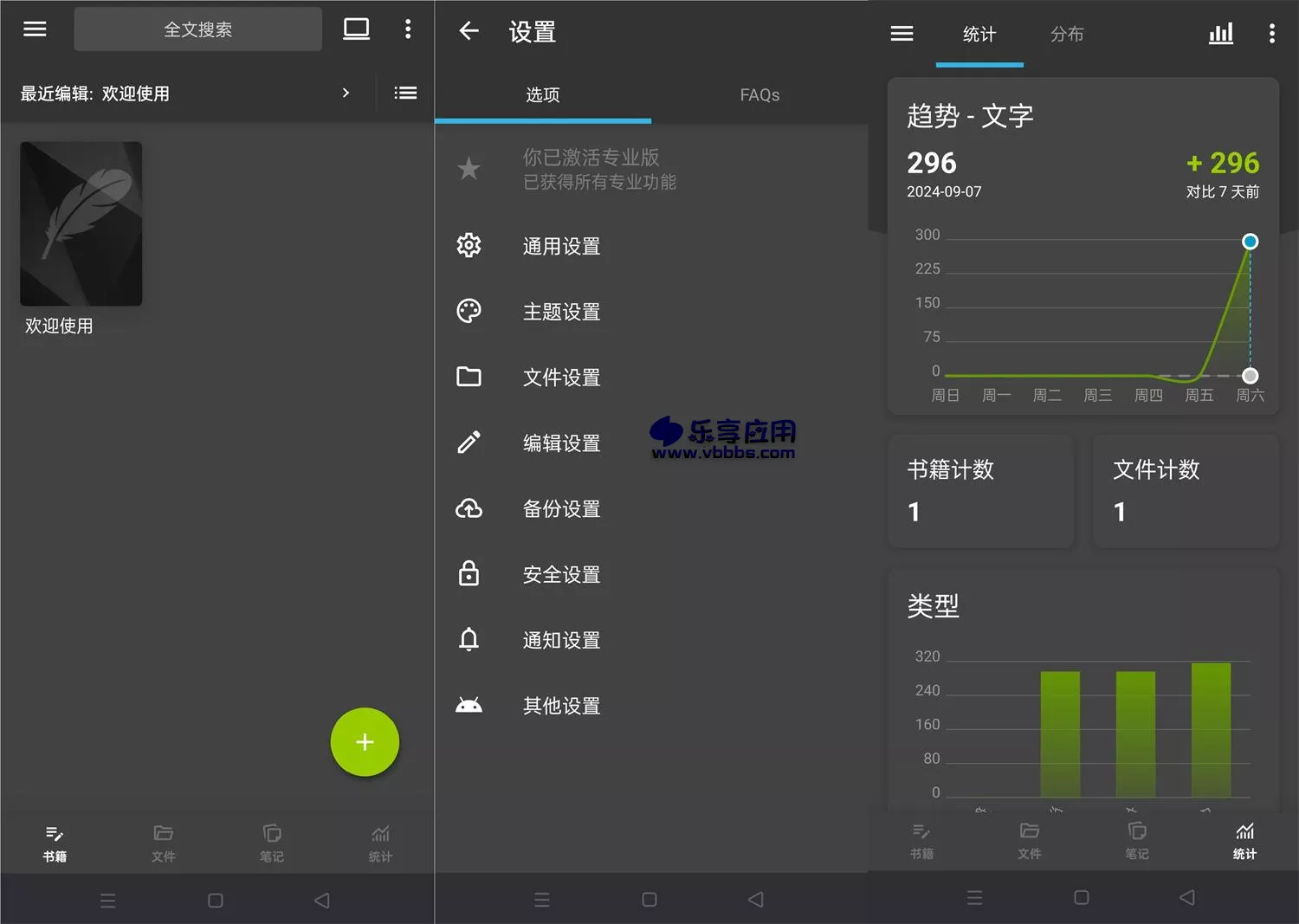The width and height of the screenshot is (1299, 924).
Task: Open the overflow menu on the statistics screen
Action: (x=1271, y=33)
